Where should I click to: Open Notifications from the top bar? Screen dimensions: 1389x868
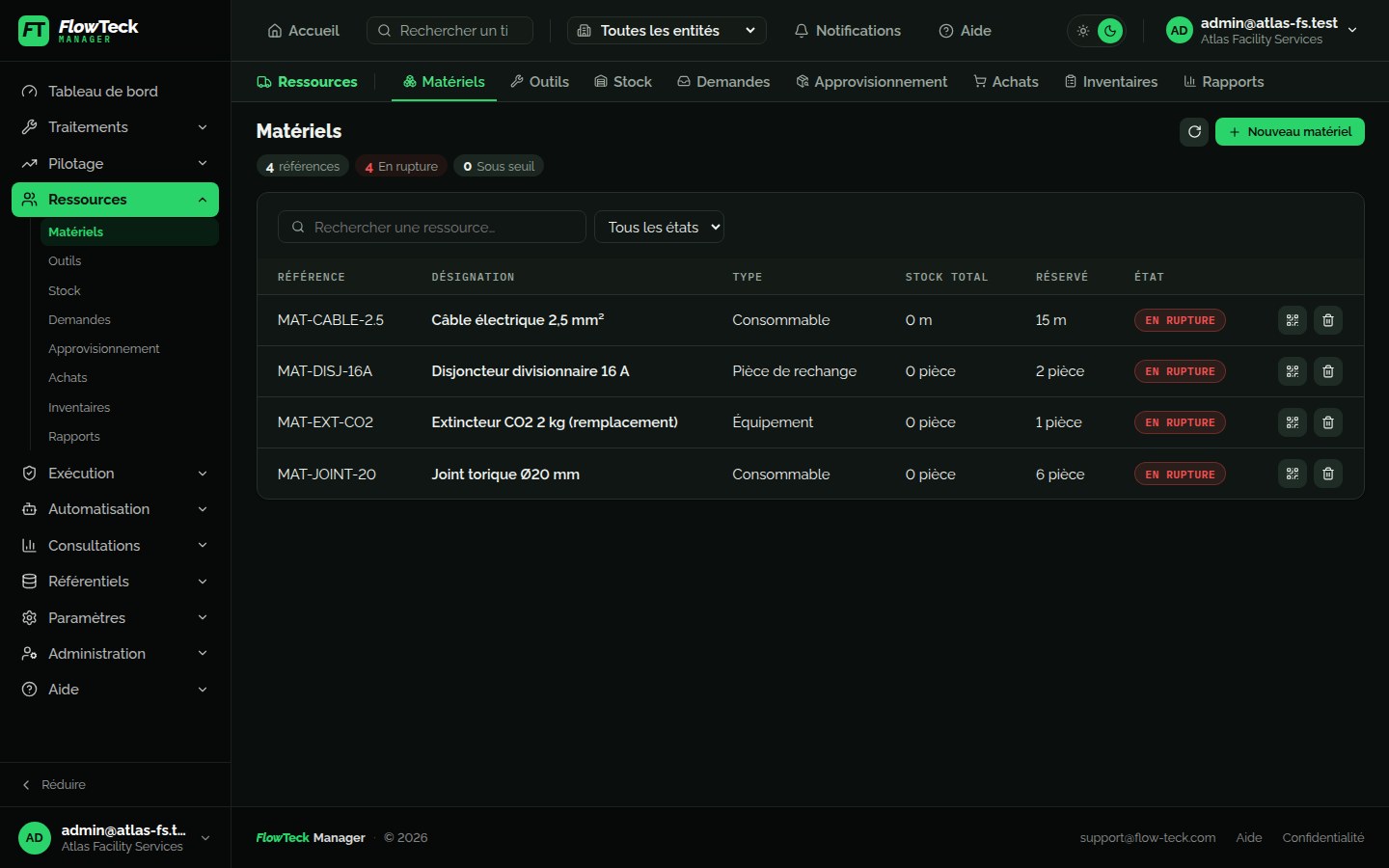847,31
